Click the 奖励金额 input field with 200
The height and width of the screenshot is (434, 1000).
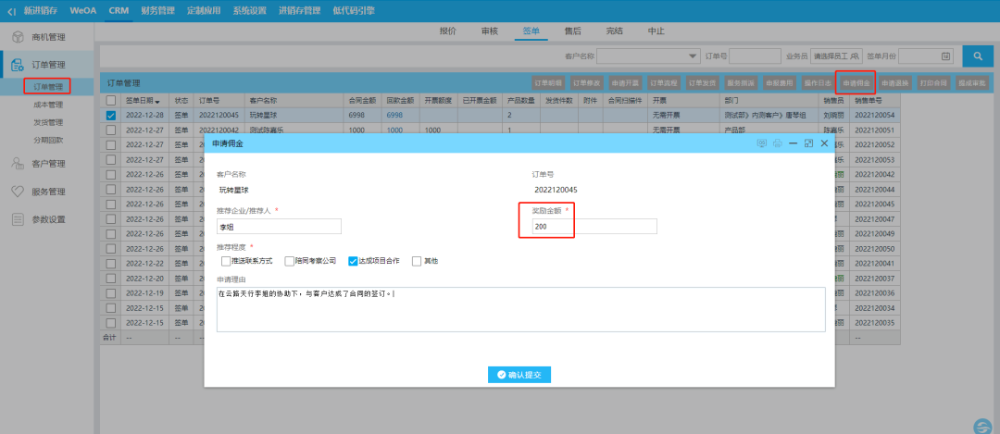(594, 226)
